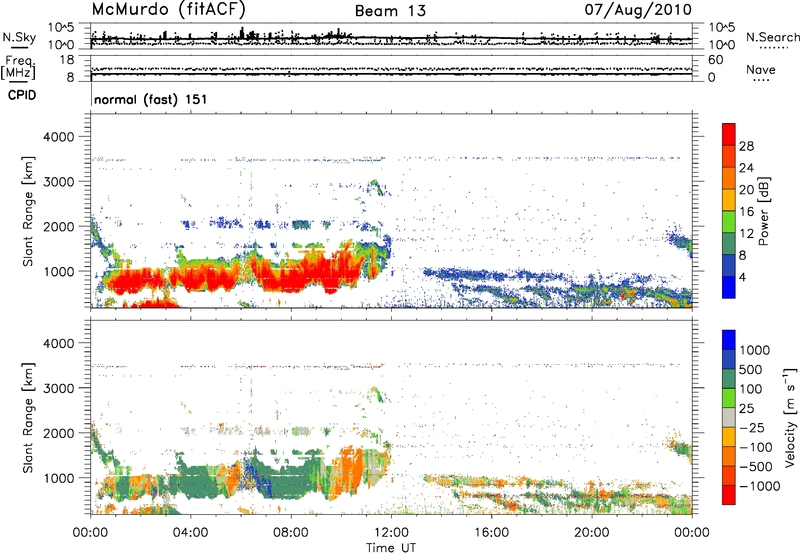The height and width of the screenshot is (554, 800).
Task: Click the 4000 tick on power plot axis
Action: (58, 137)
